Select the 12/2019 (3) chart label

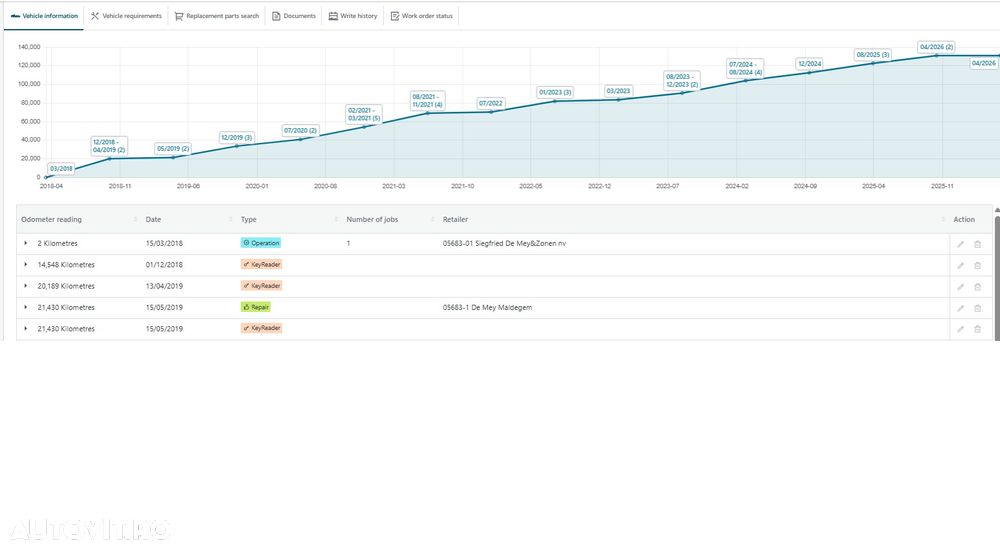pyautogui.click(x=237, y=137)
